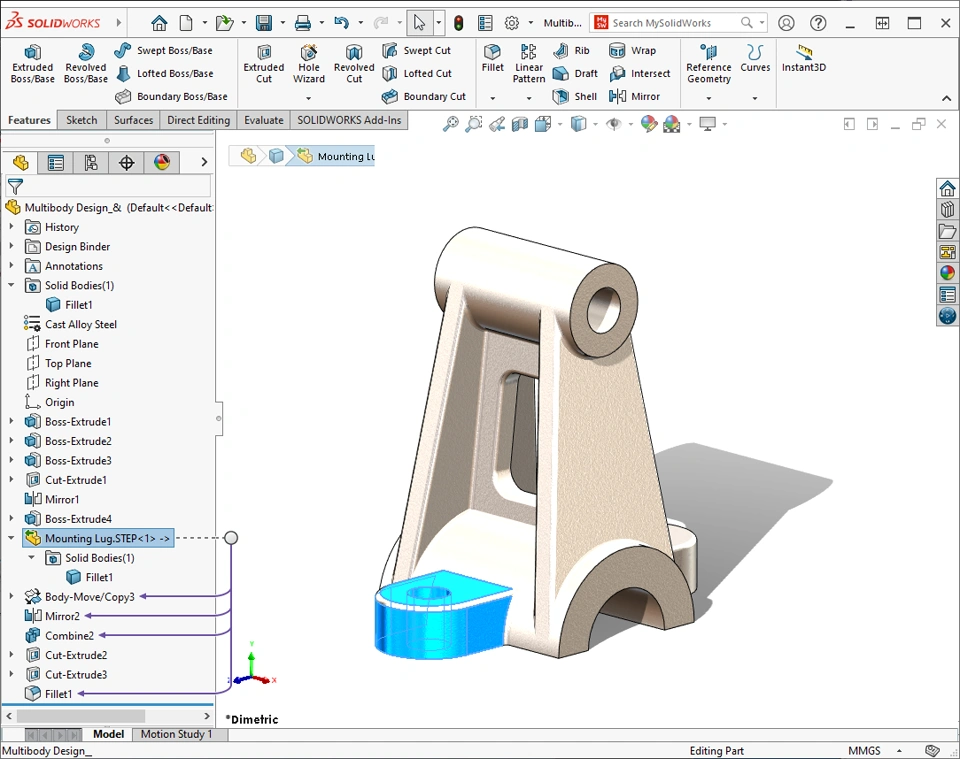Open the Options gear icon
This screenshot has width=960, height=759.
point(511,23)
